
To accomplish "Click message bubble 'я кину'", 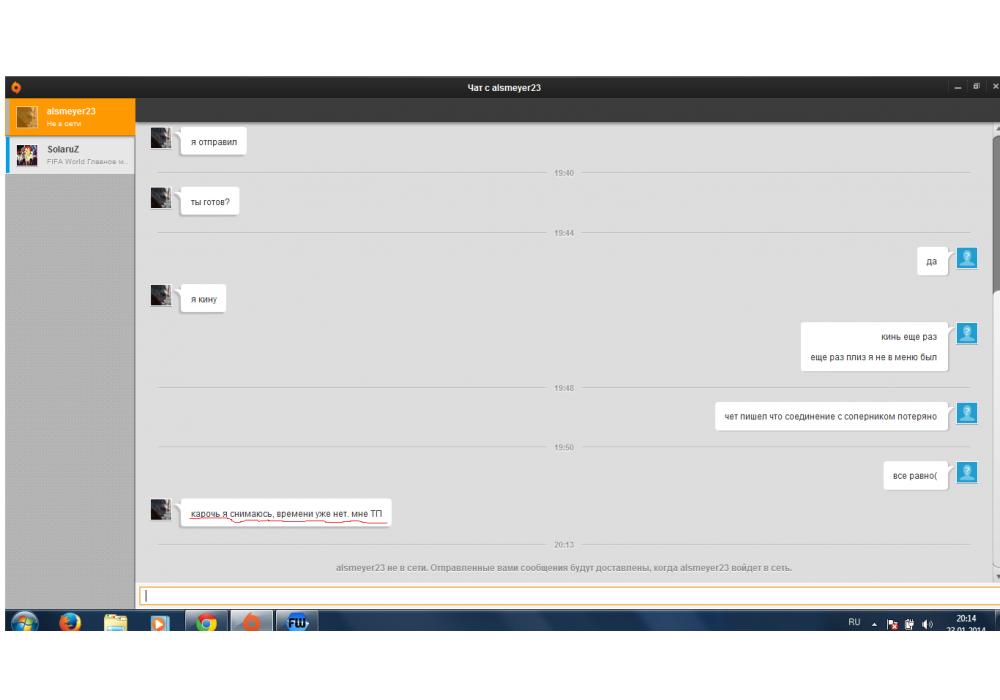I will tap(203, 298).
